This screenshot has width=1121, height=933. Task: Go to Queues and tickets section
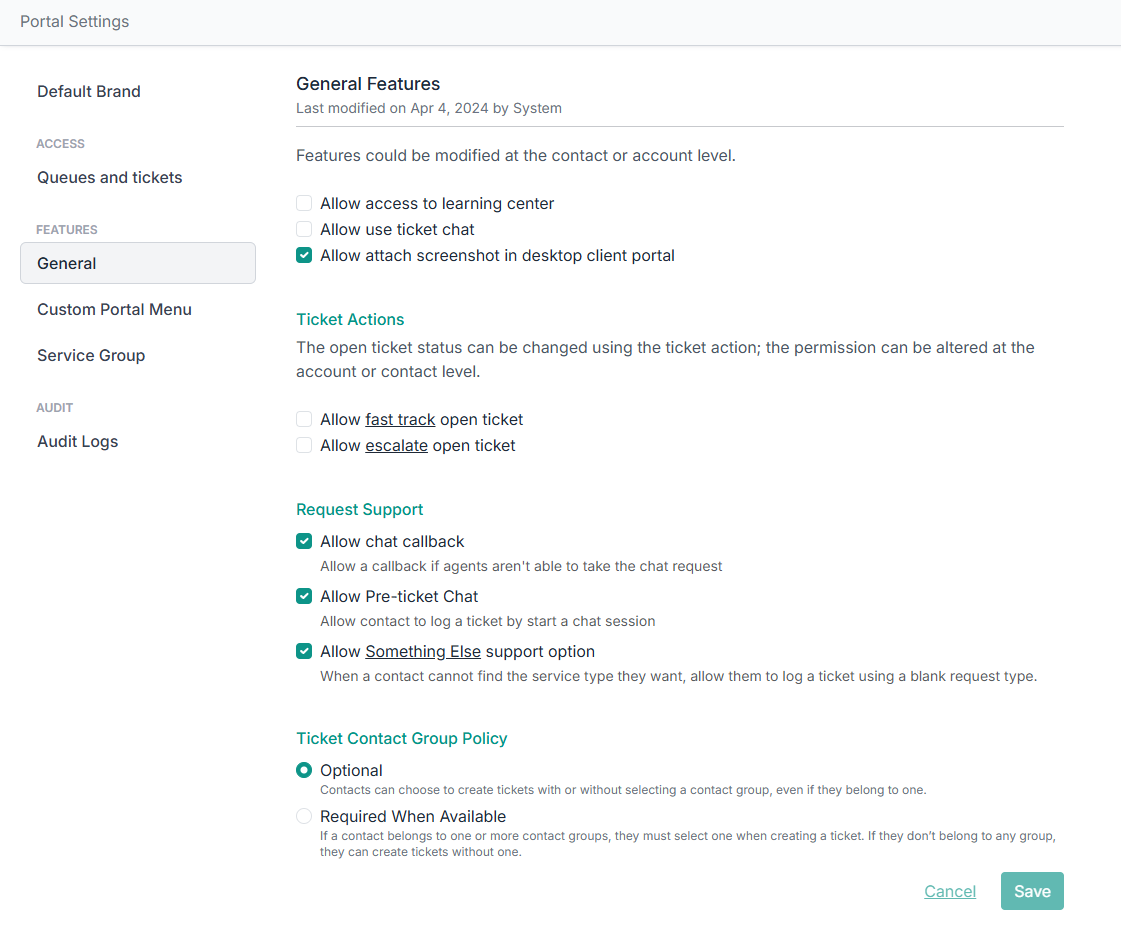[x=110, y=178]
